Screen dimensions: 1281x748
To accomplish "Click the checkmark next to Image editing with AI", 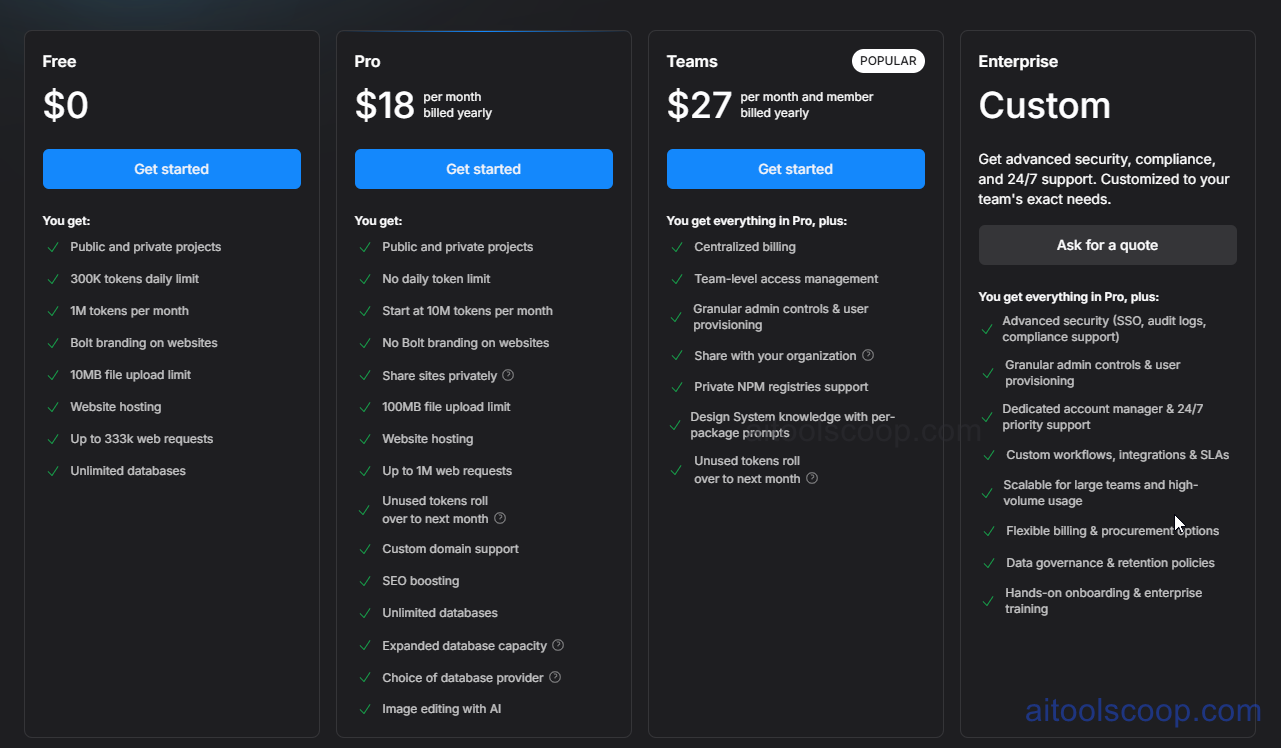I will tap(365, 709).
